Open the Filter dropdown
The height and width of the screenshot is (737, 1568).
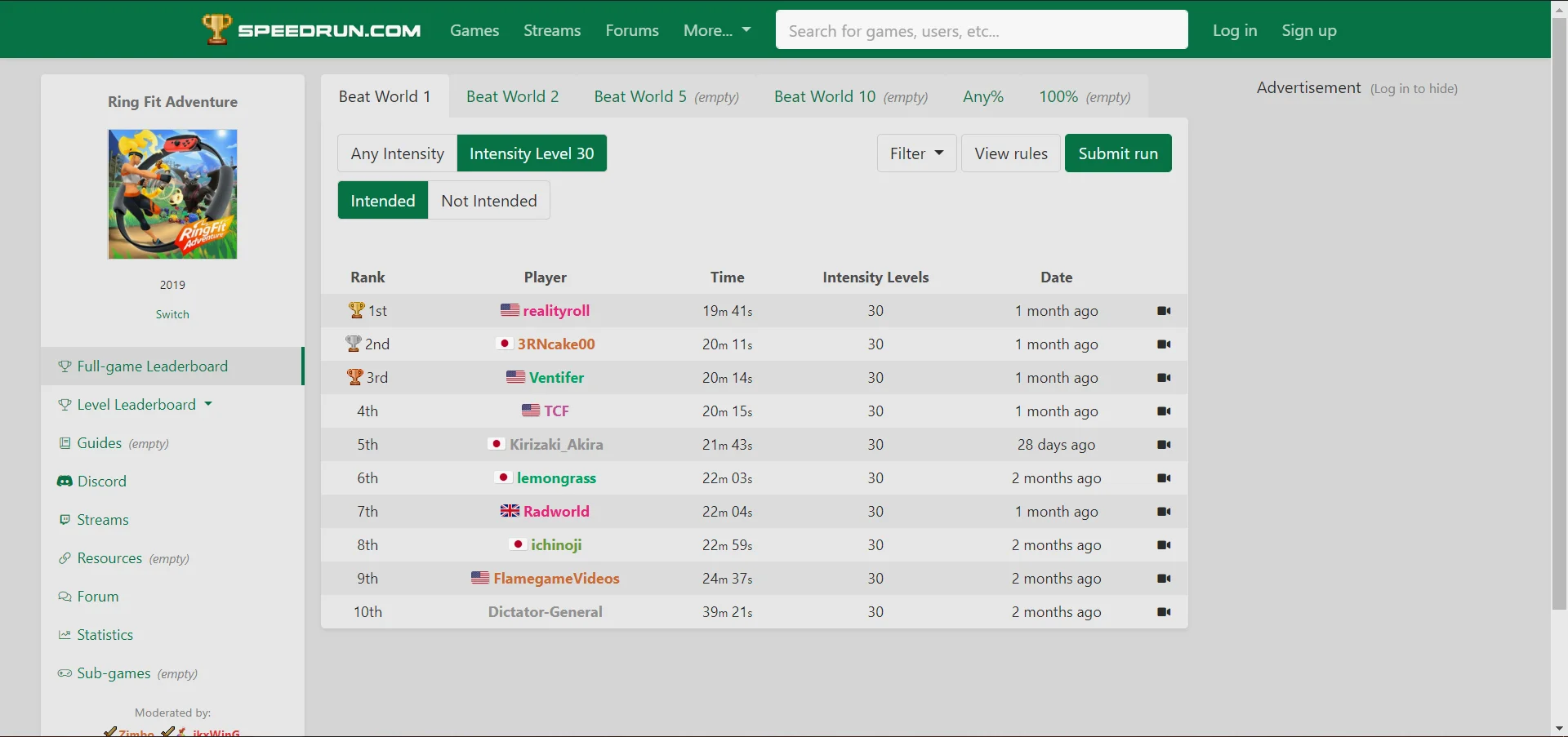916,153
